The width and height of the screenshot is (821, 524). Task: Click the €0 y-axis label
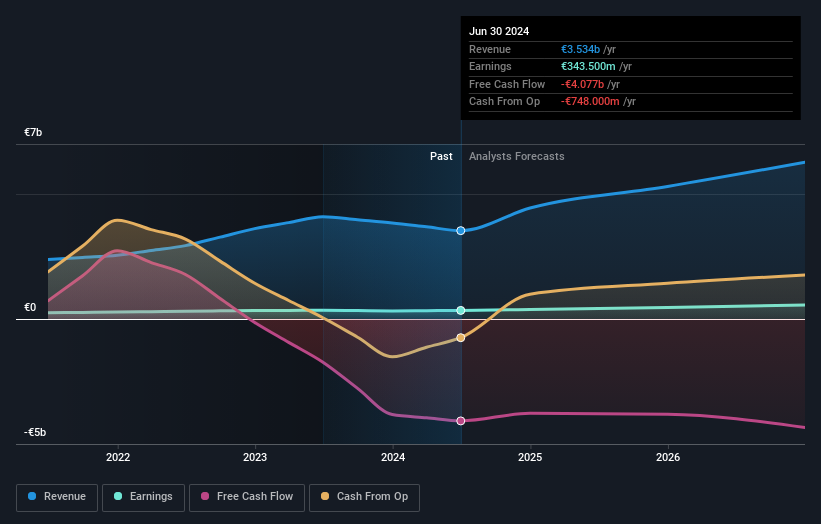(x=30, y=307)
